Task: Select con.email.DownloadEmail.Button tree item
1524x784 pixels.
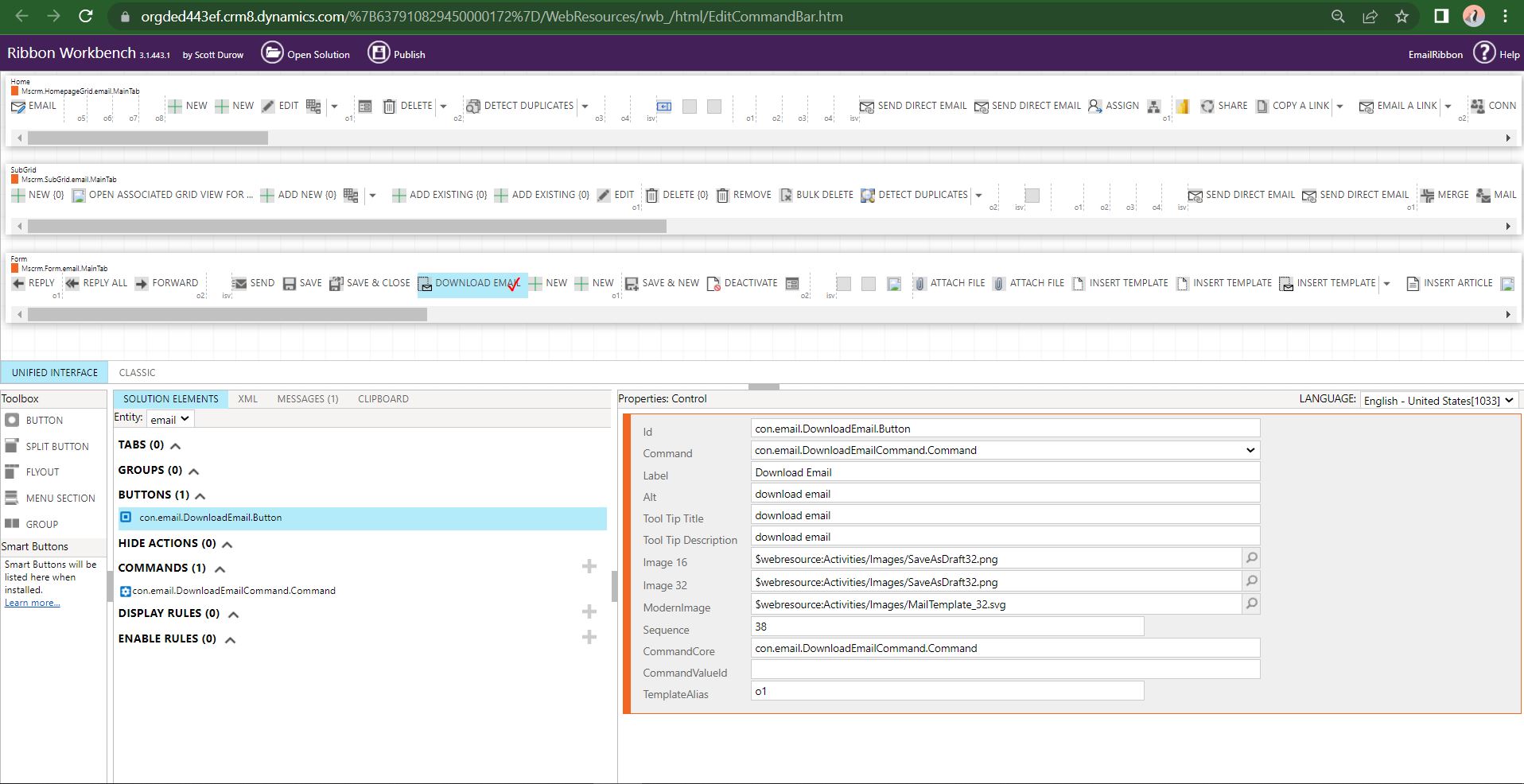Action: pos(362,518)
